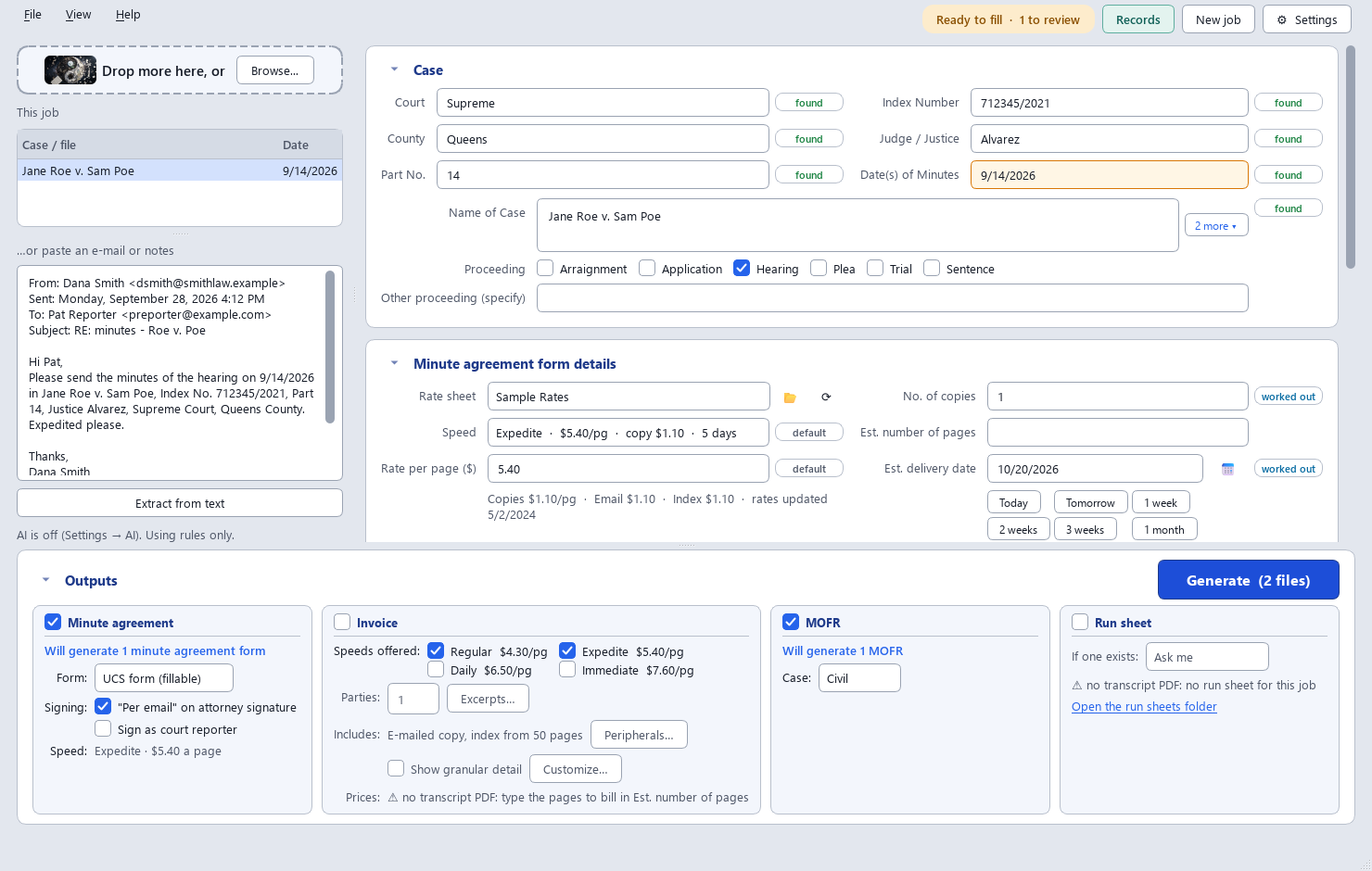The width and height of the screenshot is (1372, 871).
Task: Click the Other proceeding (specify) field
Action: 892,298
